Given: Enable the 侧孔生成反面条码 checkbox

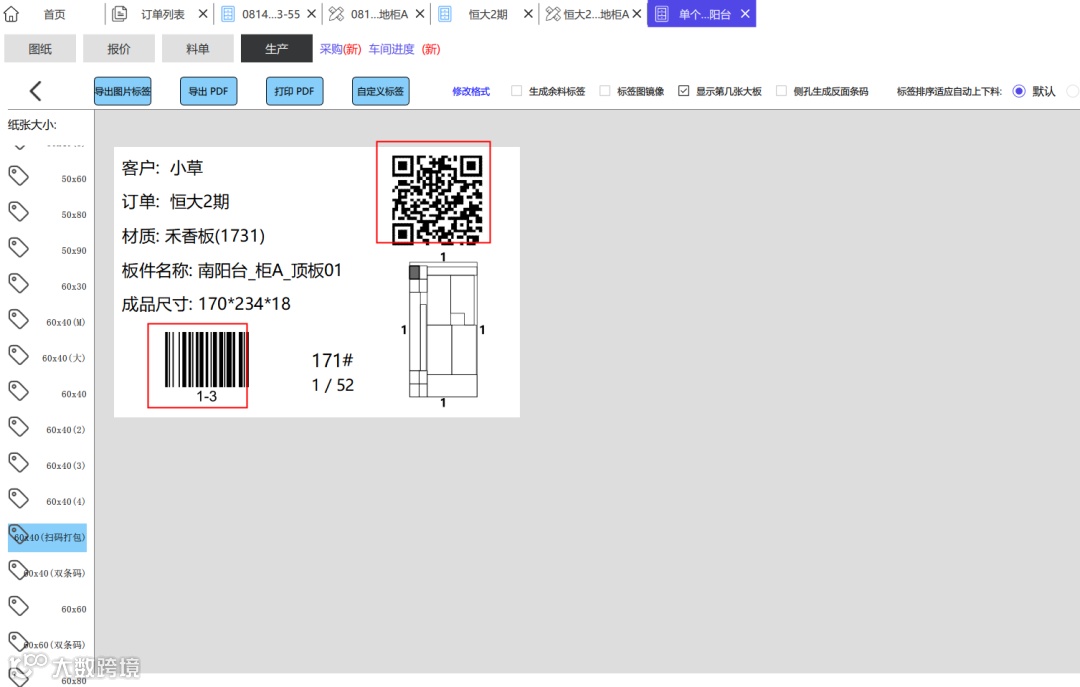Looking at the screenshot, I should (x=781, y=91).
